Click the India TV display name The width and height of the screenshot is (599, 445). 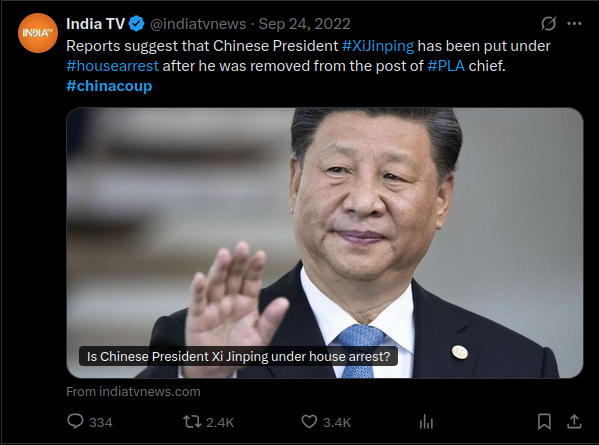point(96,24)
